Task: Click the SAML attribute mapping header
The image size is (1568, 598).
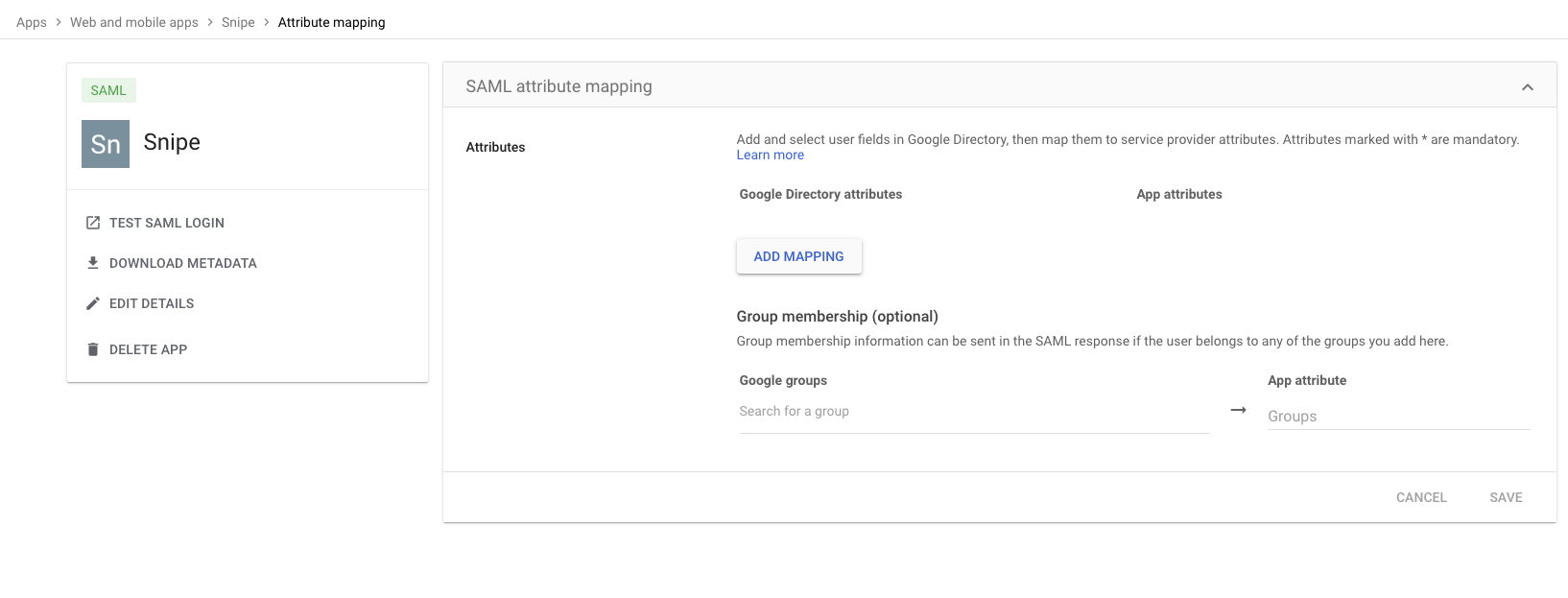Action: pos(558,86)
